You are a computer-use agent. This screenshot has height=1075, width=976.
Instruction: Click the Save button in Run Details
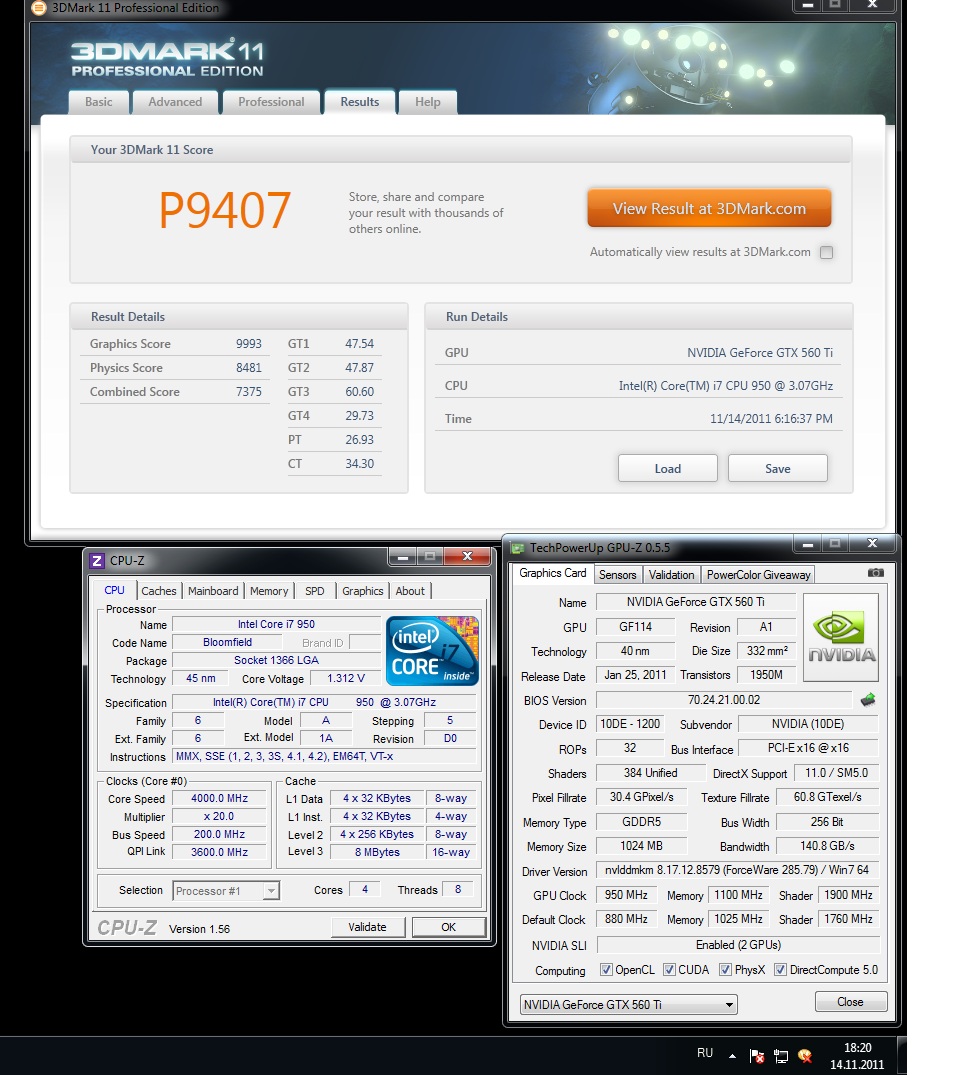tap(778, 468)
